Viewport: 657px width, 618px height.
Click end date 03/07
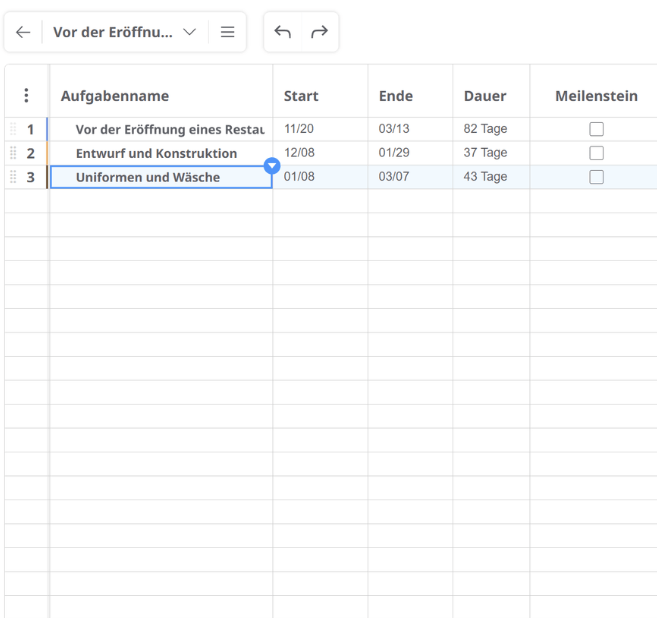click(x=394, y=176)
